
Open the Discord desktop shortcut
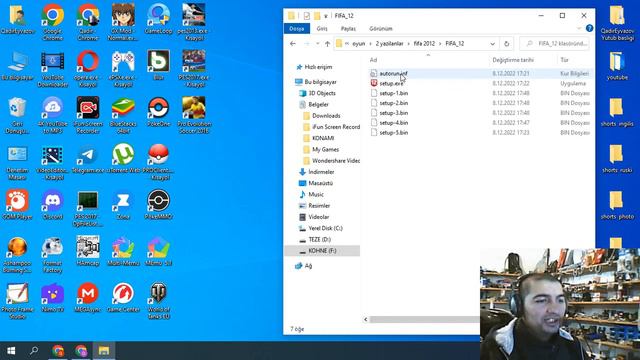coord(52,204)
